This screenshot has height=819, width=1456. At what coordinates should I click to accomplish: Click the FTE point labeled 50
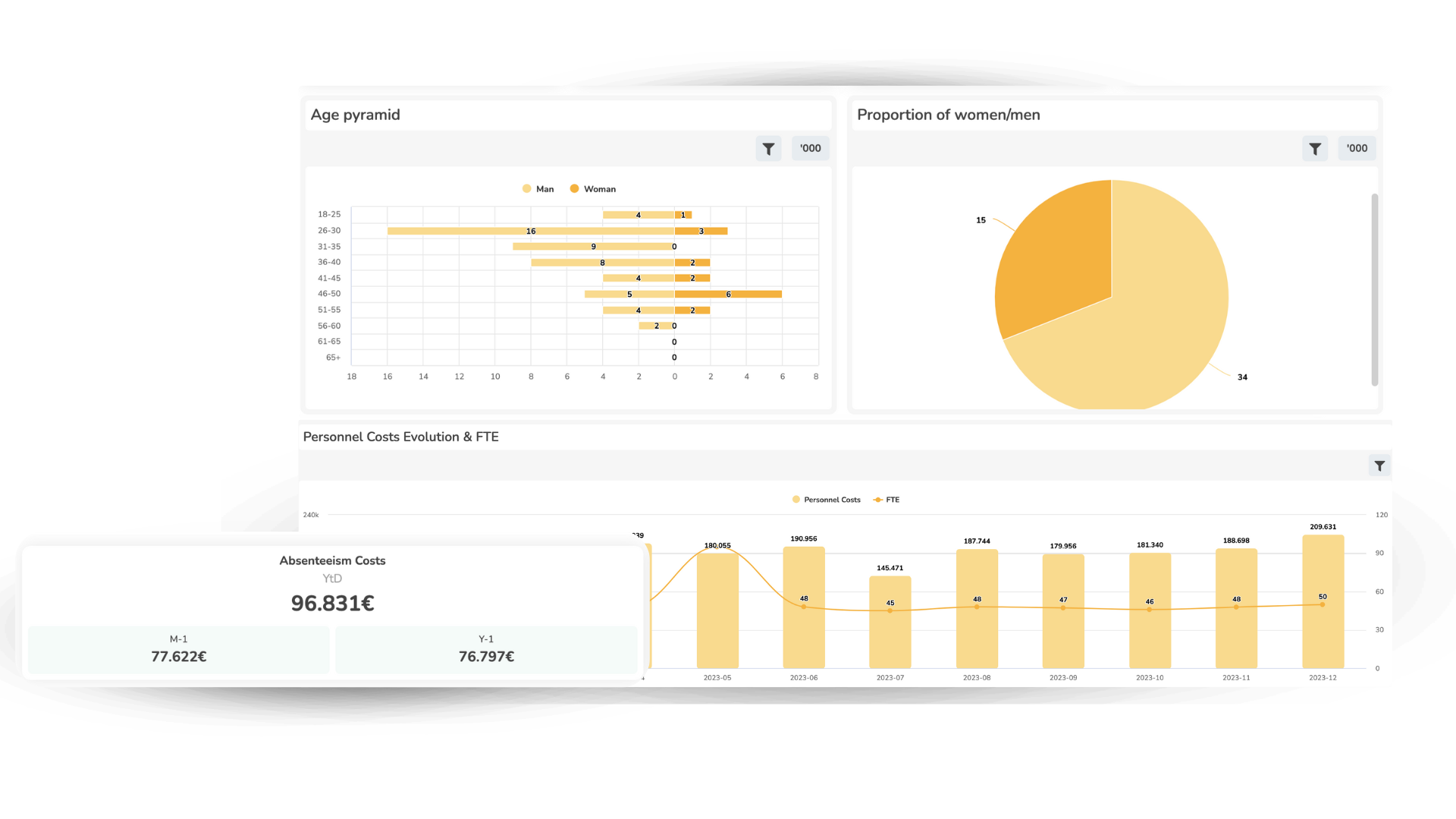click(1323, 604)
